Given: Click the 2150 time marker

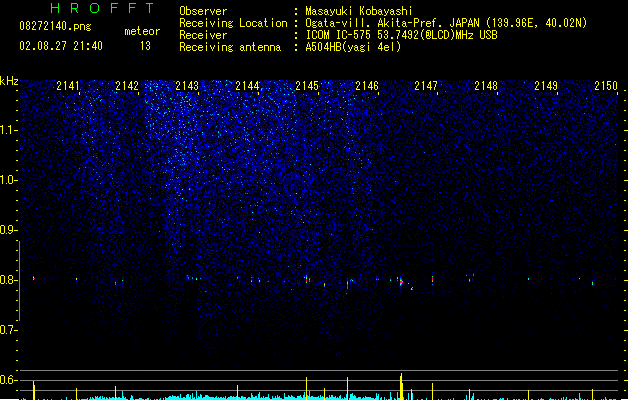Looking at the screenshot, I should coord(606,85).
